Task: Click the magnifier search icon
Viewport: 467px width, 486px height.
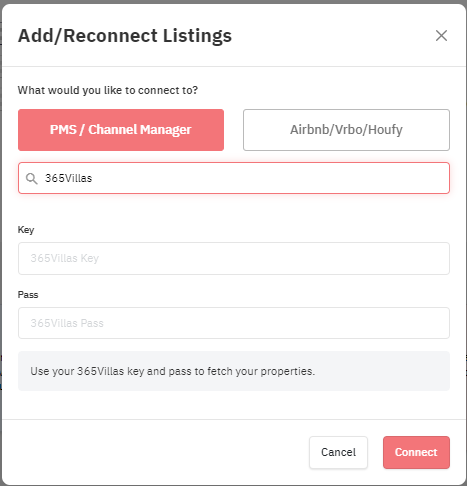Action: tap(32, 178)
